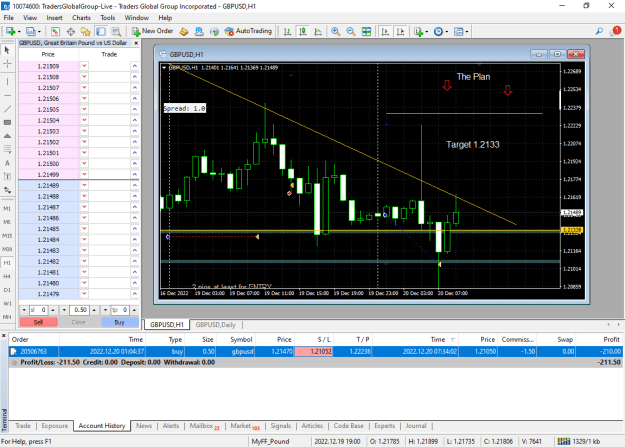This screenshot has width=625, height=447.
Task: Switch to M1 timeframe
Action: 7,209
